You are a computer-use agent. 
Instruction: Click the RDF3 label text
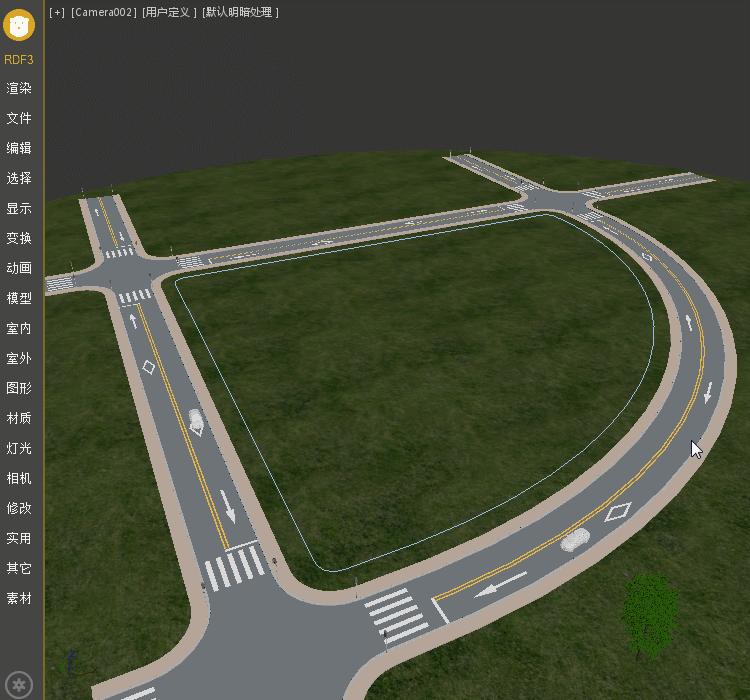(x=19, y=60)
